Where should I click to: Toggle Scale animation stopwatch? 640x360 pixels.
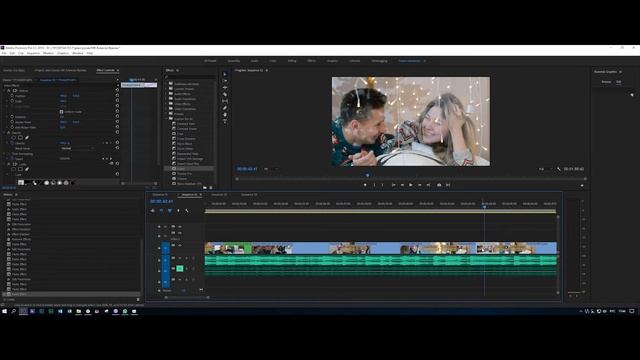coord(12,101)
